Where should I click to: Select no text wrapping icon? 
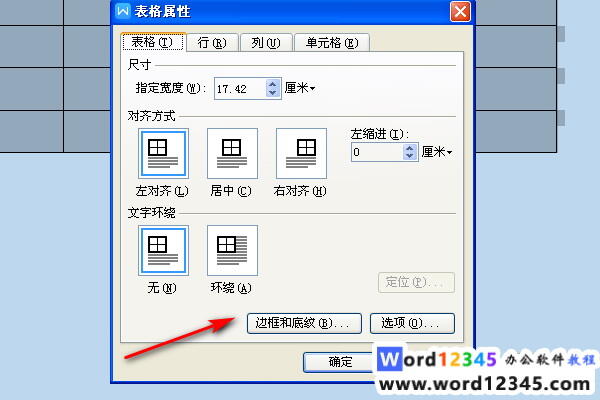(x=163, y=250)
